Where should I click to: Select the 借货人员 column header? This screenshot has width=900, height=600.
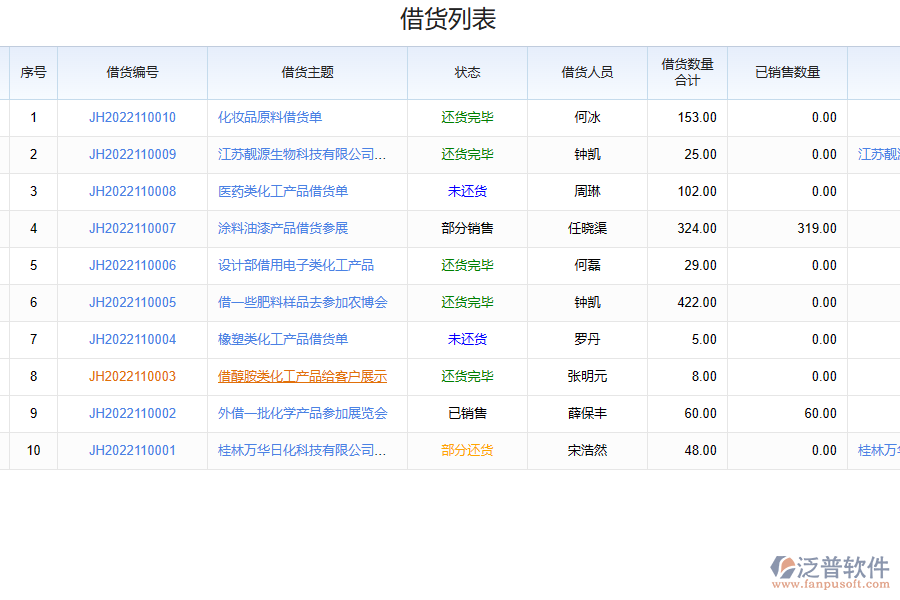[586, 72]
